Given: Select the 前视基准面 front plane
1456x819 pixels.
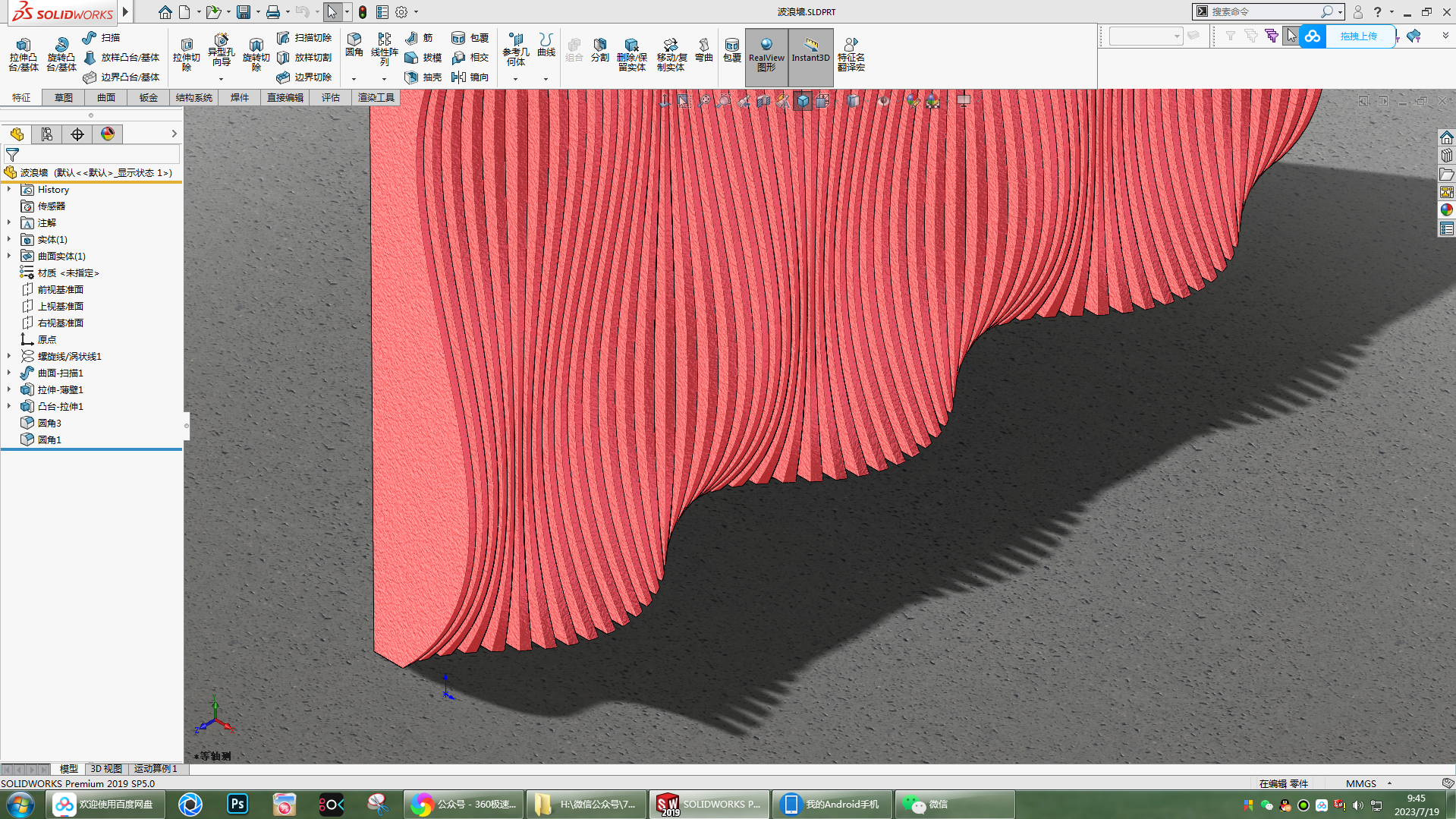Looking at the screenshot, I should tap(61, 289).
